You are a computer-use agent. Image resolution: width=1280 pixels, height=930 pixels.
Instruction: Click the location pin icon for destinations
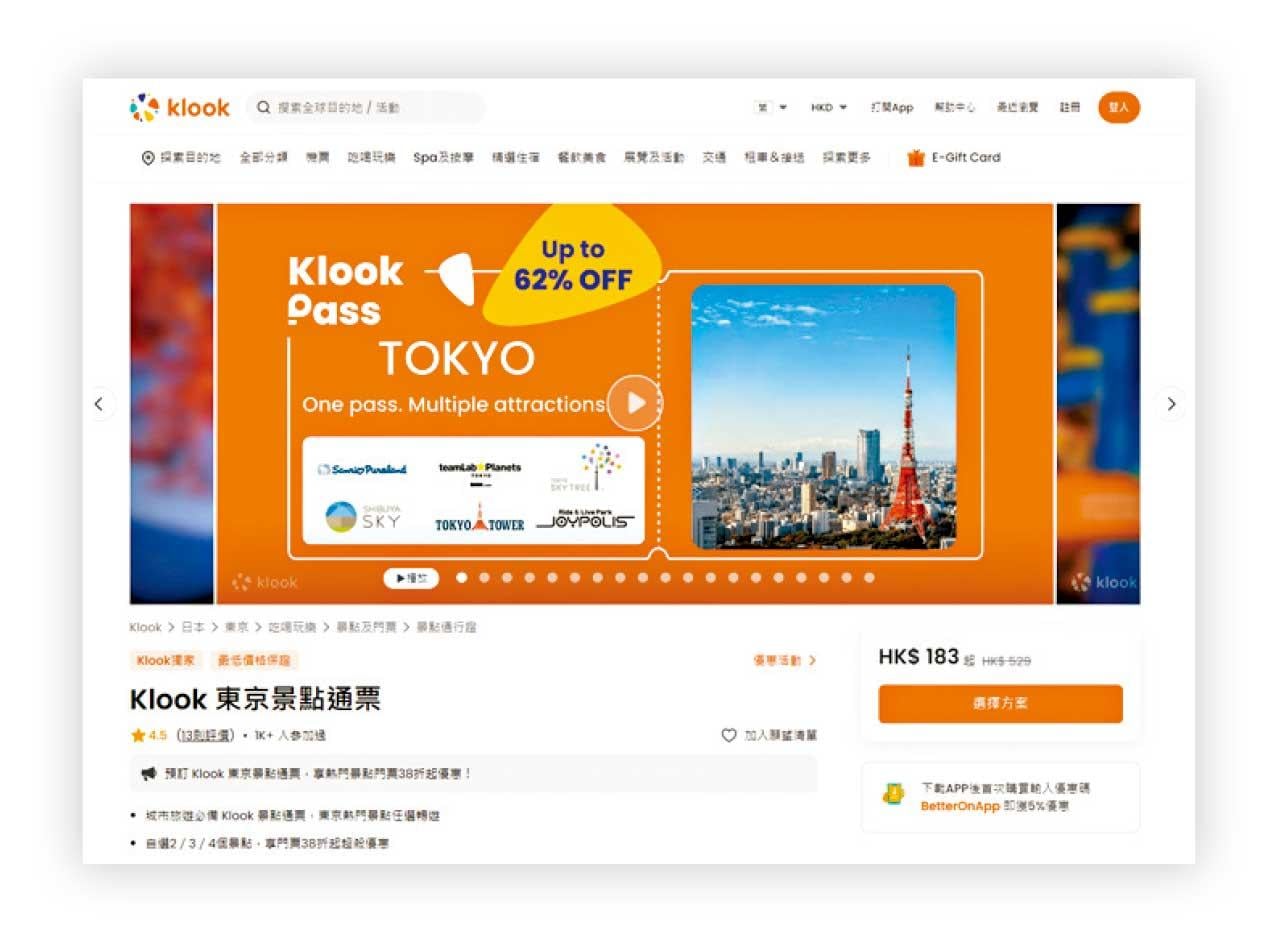148,158
